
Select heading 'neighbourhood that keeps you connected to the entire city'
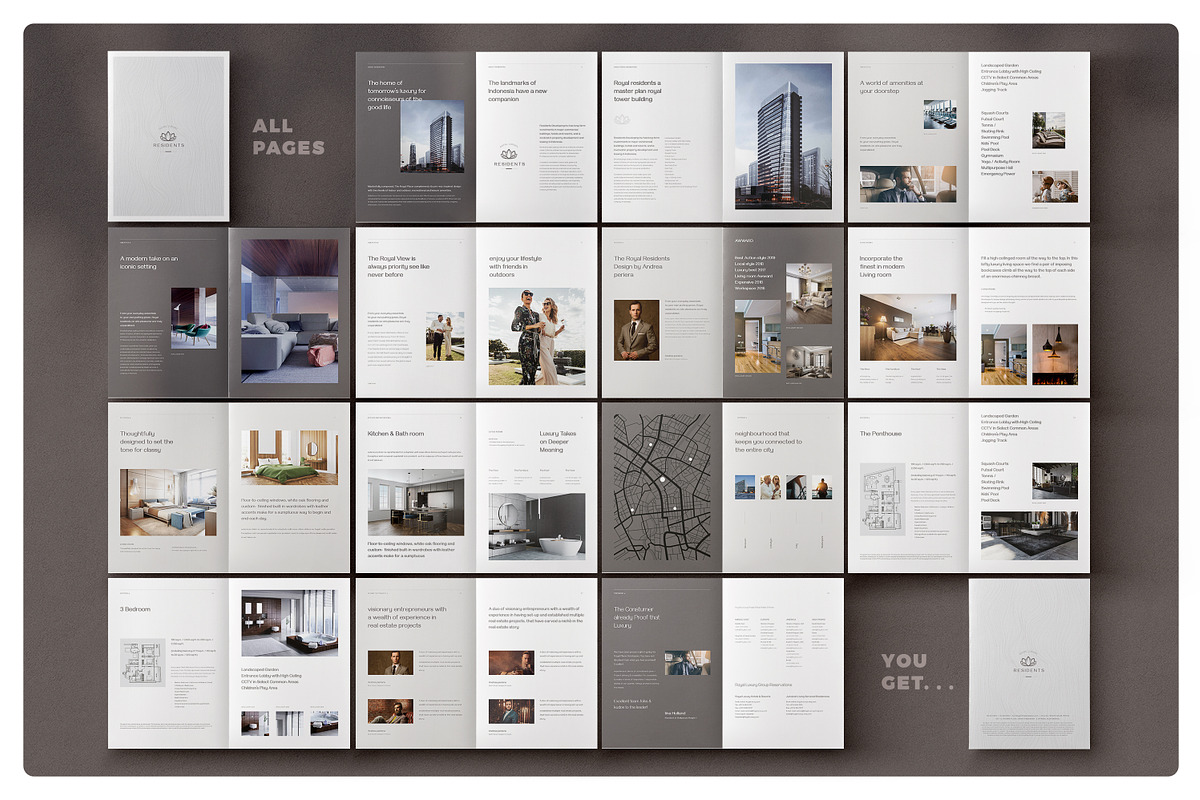tap(768, 442)
